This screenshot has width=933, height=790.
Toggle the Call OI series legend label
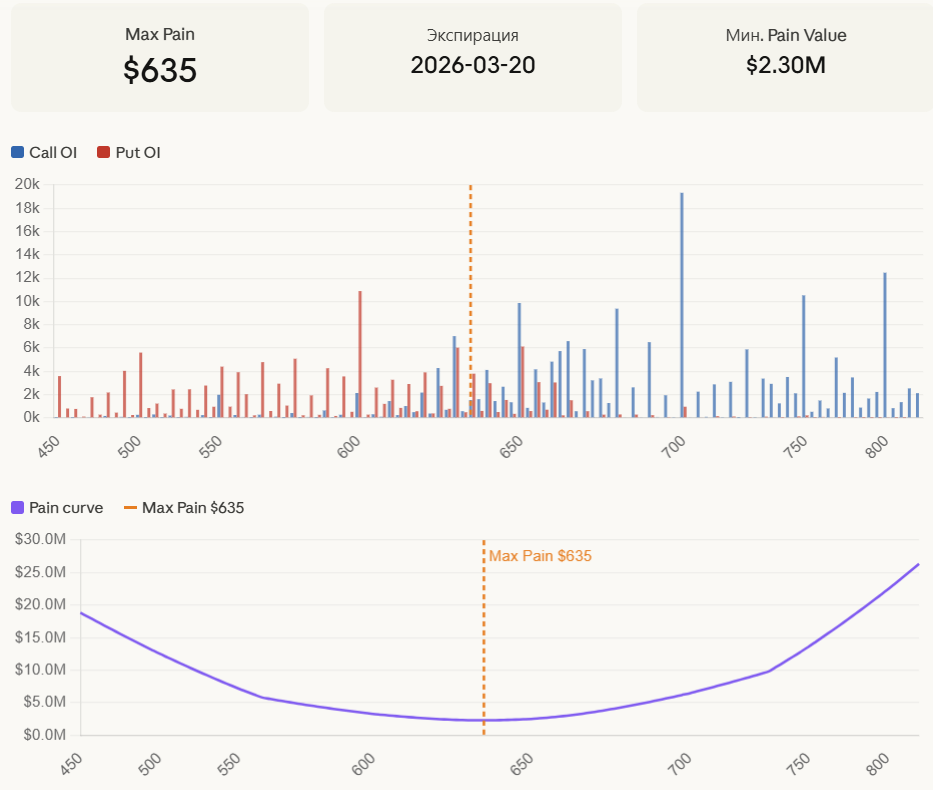(52, 153)
